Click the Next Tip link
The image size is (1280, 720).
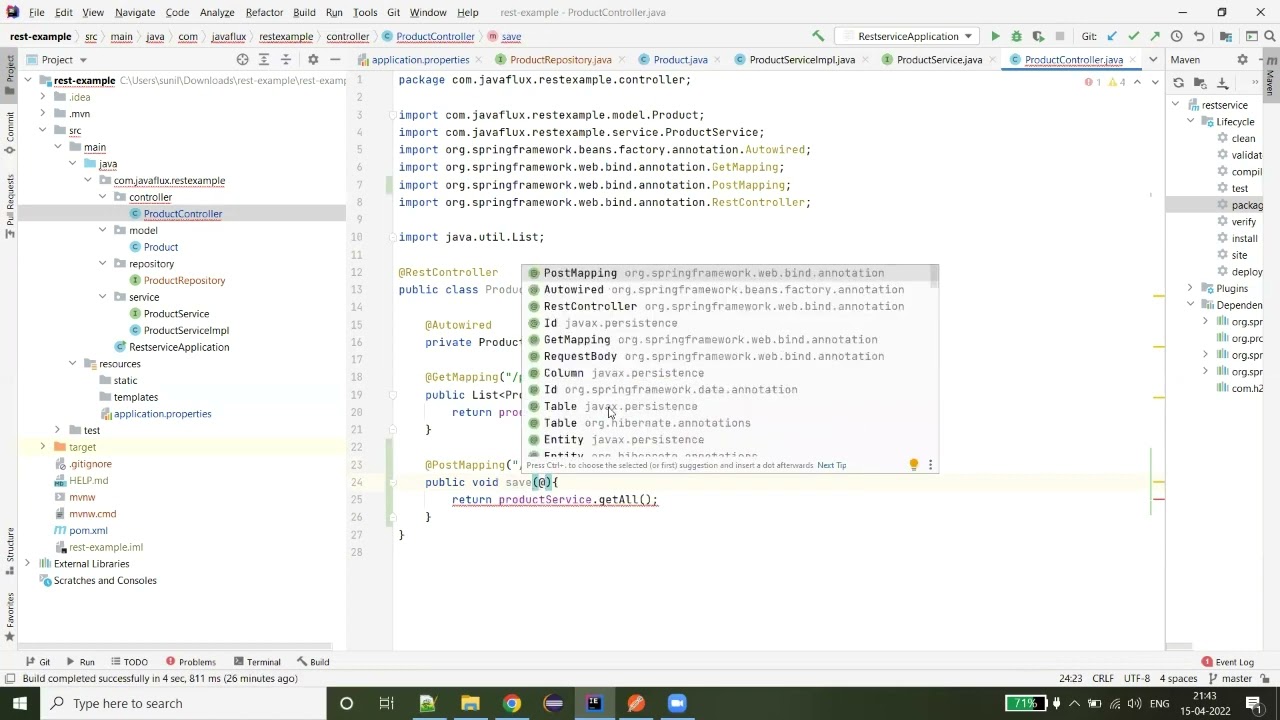831,465
